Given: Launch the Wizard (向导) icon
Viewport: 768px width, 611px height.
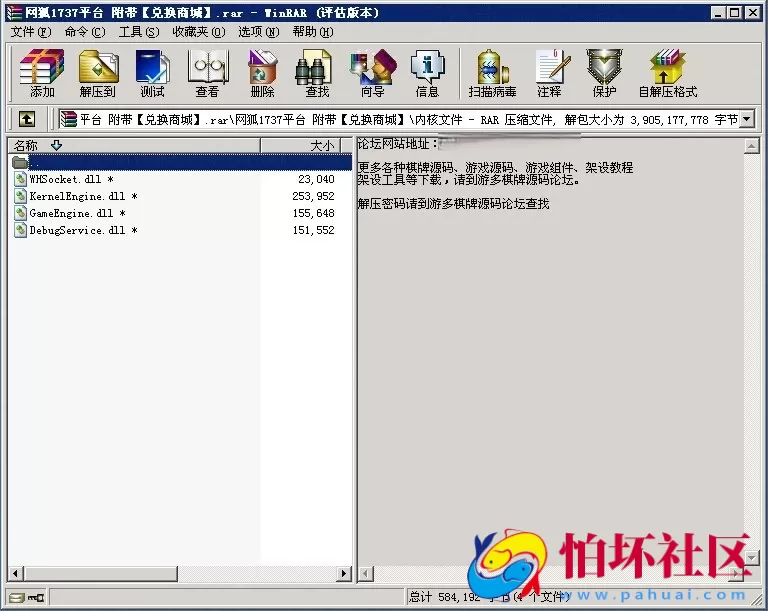Looking at the screenshot, I should click(373, 73).
